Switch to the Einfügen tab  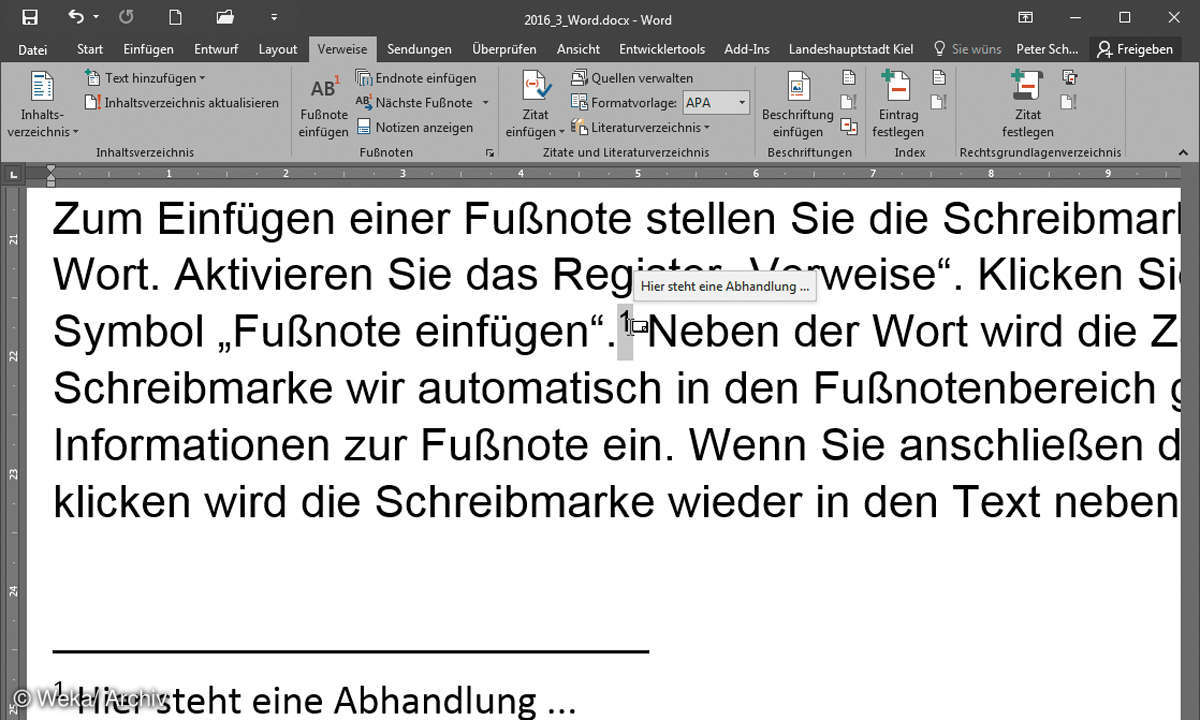148,49
